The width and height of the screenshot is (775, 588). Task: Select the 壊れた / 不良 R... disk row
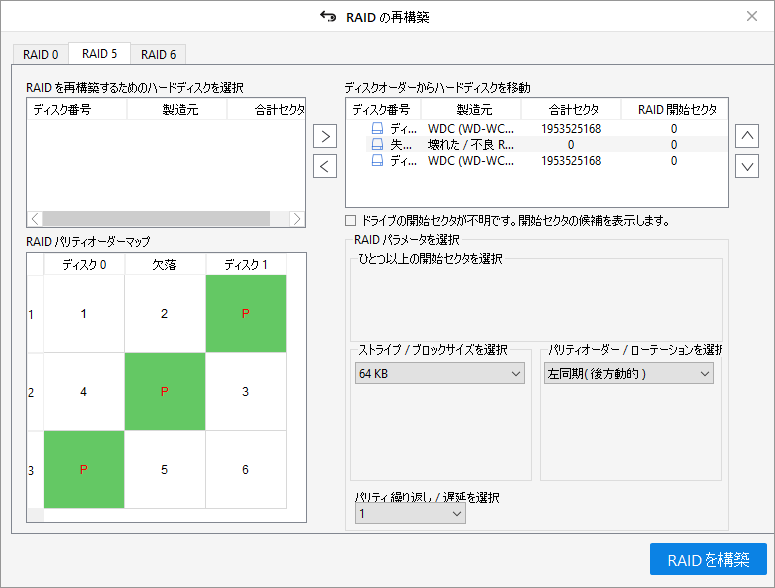tap(546, 144)
